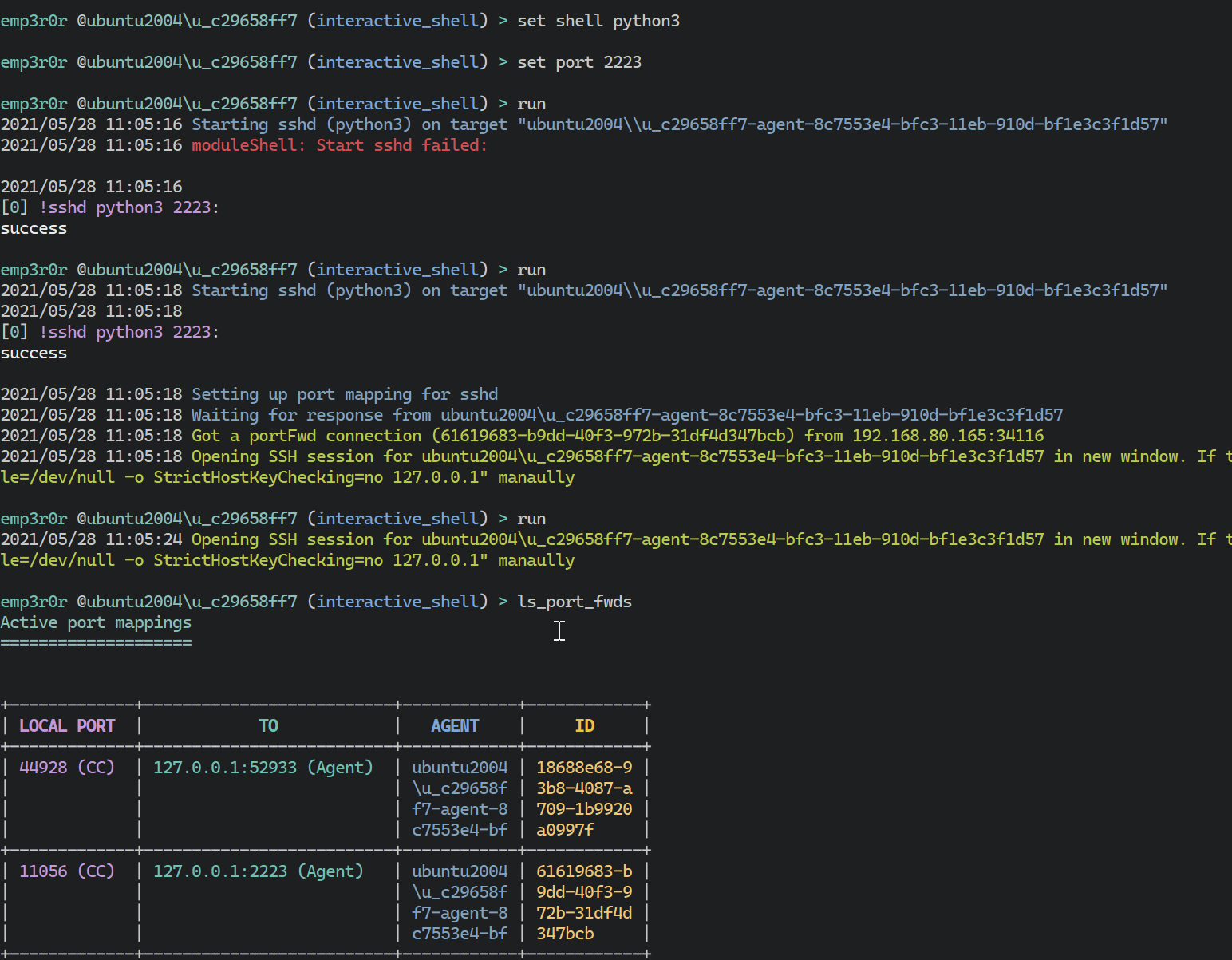Select the "44928 (CC)" local port cell
The height and width of the screenshot is (960, 1232).
tap(67, 768)
